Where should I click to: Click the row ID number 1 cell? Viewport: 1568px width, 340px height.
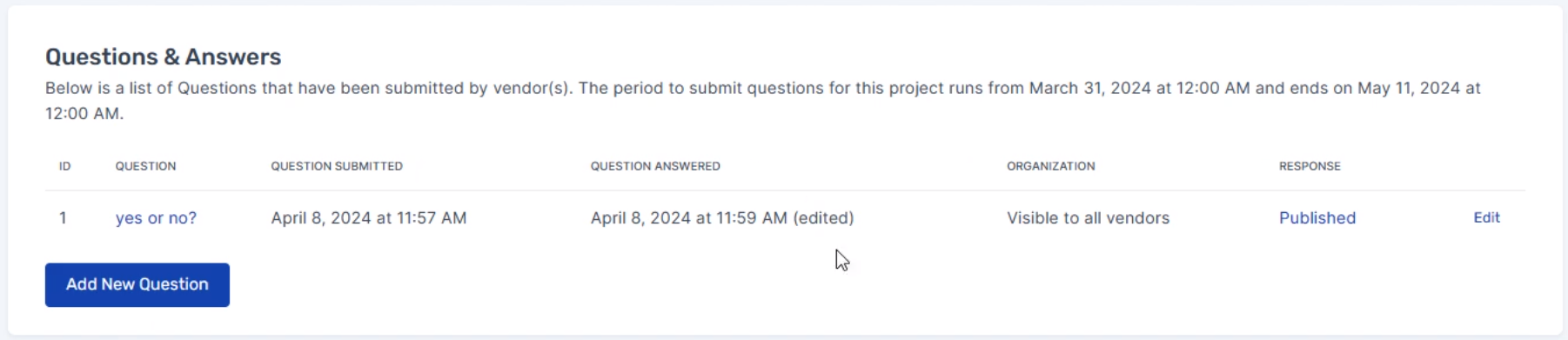click(63, 218)
